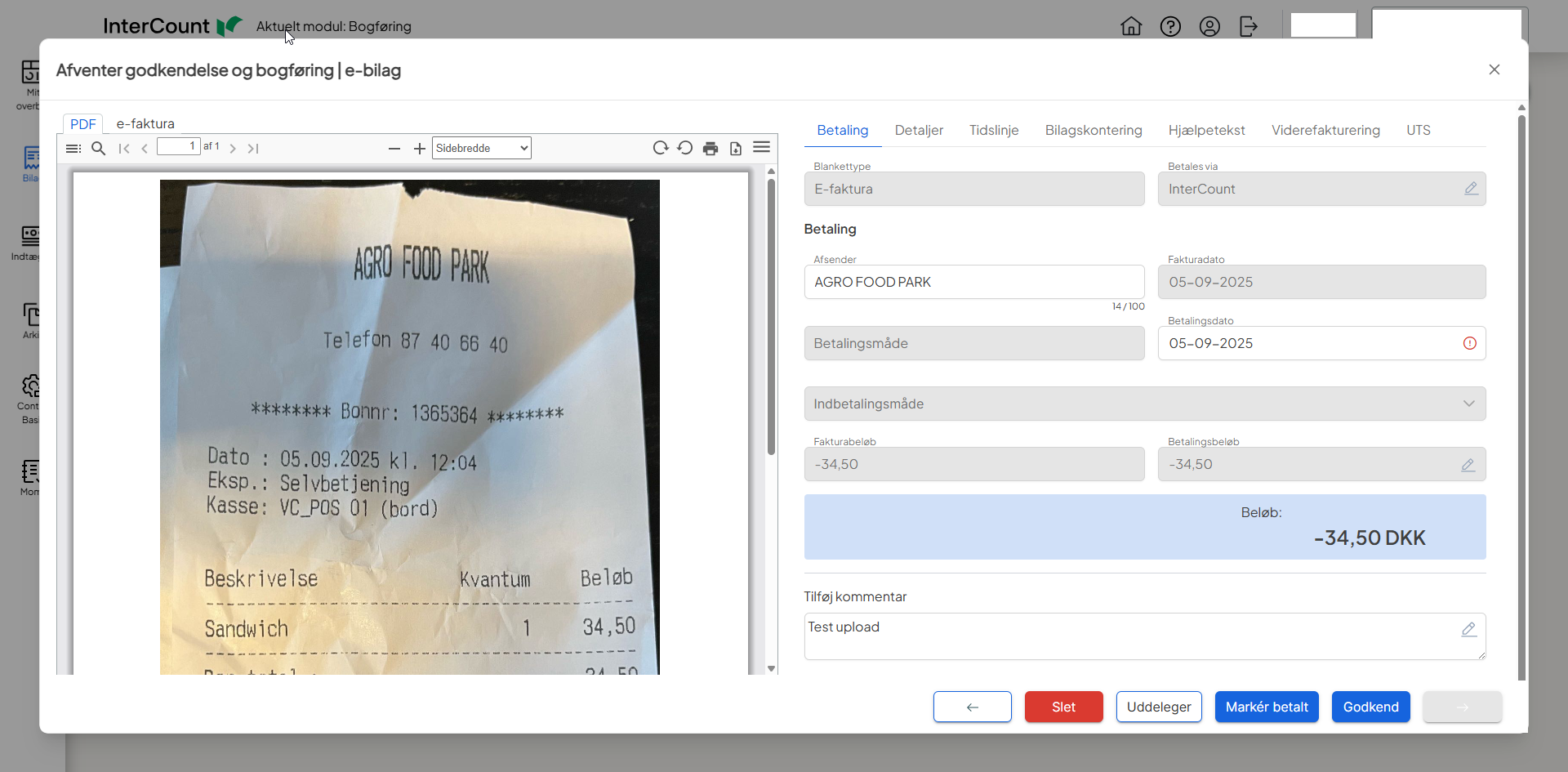The image size is (1568, 772).
Task: Expand the Indbetalingsmåde dropdown
Action: tap(1144, 404)
